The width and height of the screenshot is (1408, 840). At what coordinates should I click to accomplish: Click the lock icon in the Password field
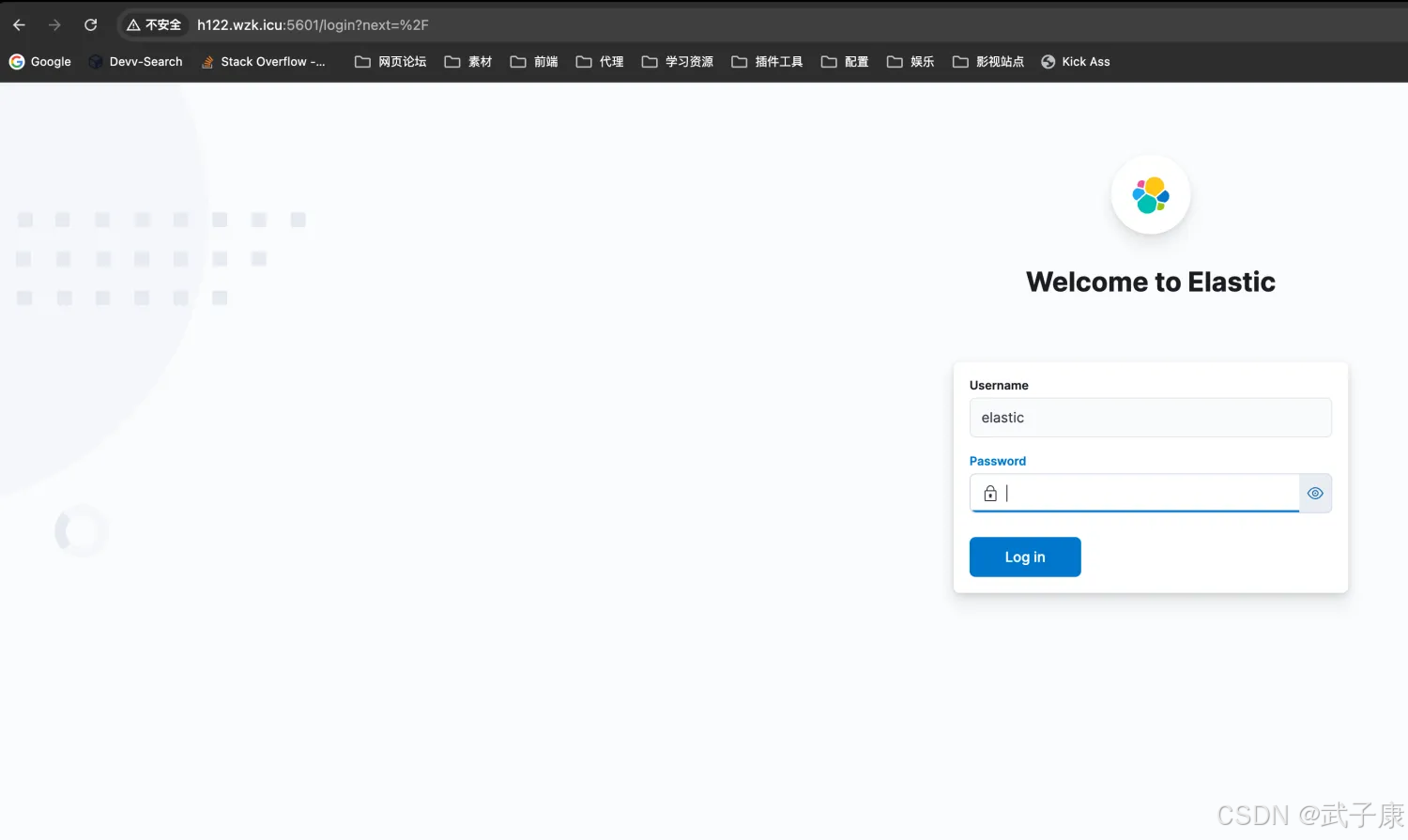(990, 494)
